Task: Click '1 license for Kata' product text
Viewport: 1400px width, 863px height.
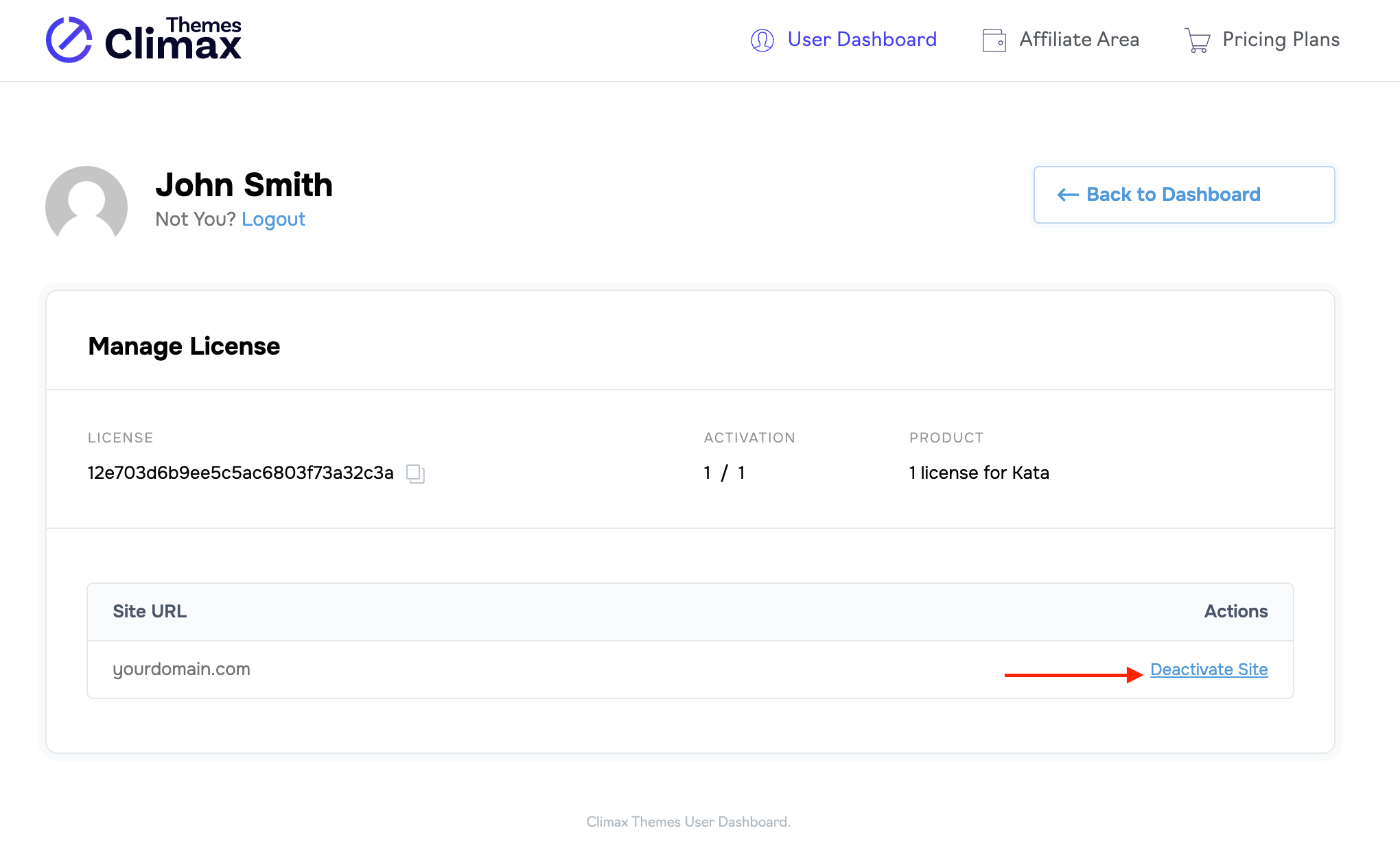Action: click(979, 473)
